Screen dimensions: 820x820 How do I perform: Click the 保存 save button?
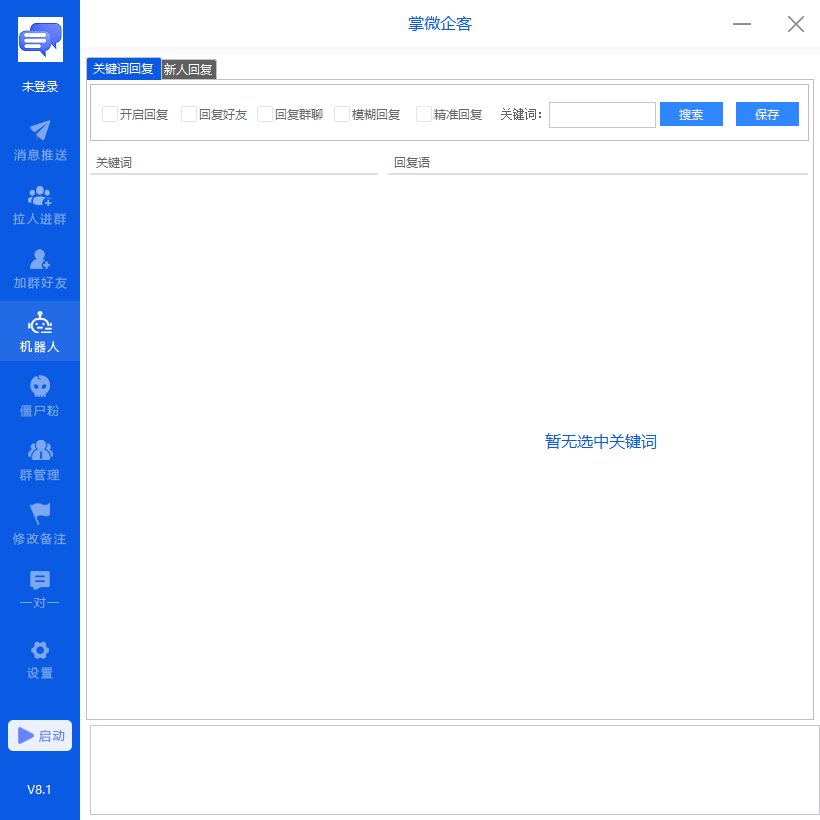click(x=767, y=114)
